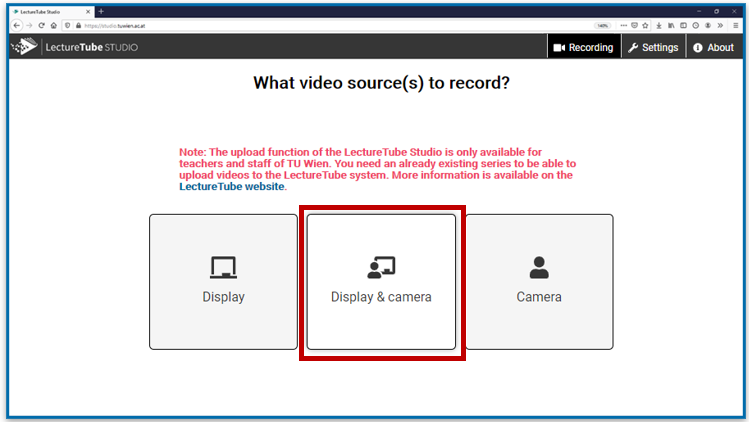The width and height of the screenshot is (749, 422).
Task: Choose Camera as the video source
Action: [539, 281]
